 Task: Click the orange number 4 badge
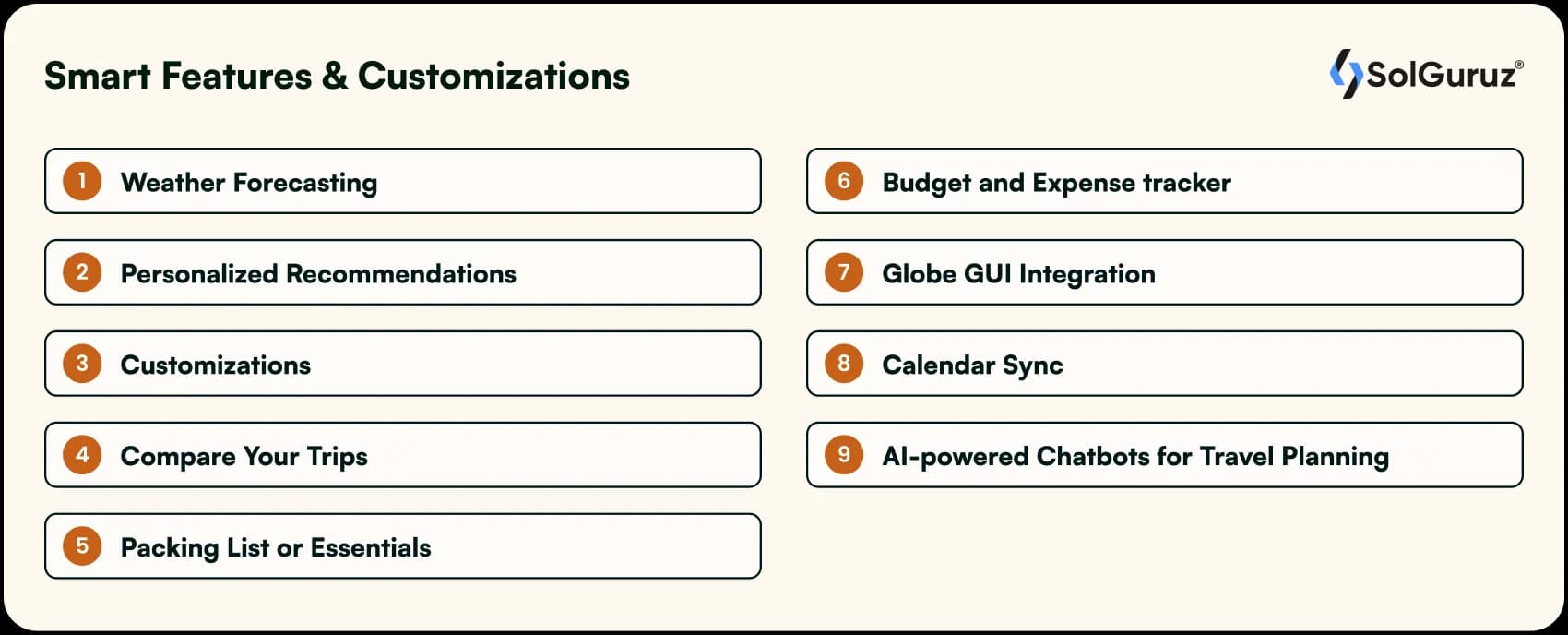click(82, 455)
